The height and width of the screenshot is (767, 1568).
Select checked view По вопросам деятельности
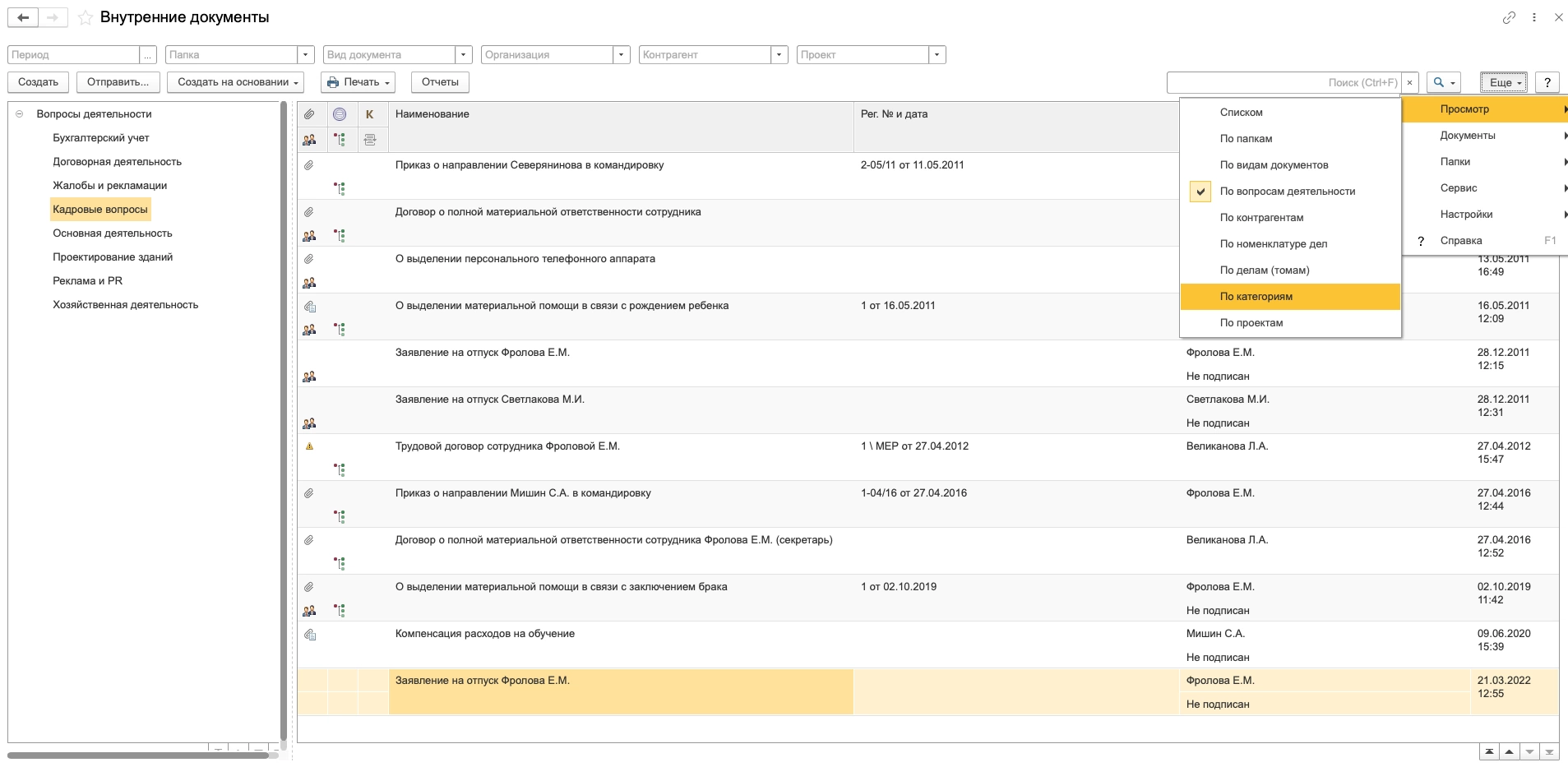click(x=1287, y=191)
